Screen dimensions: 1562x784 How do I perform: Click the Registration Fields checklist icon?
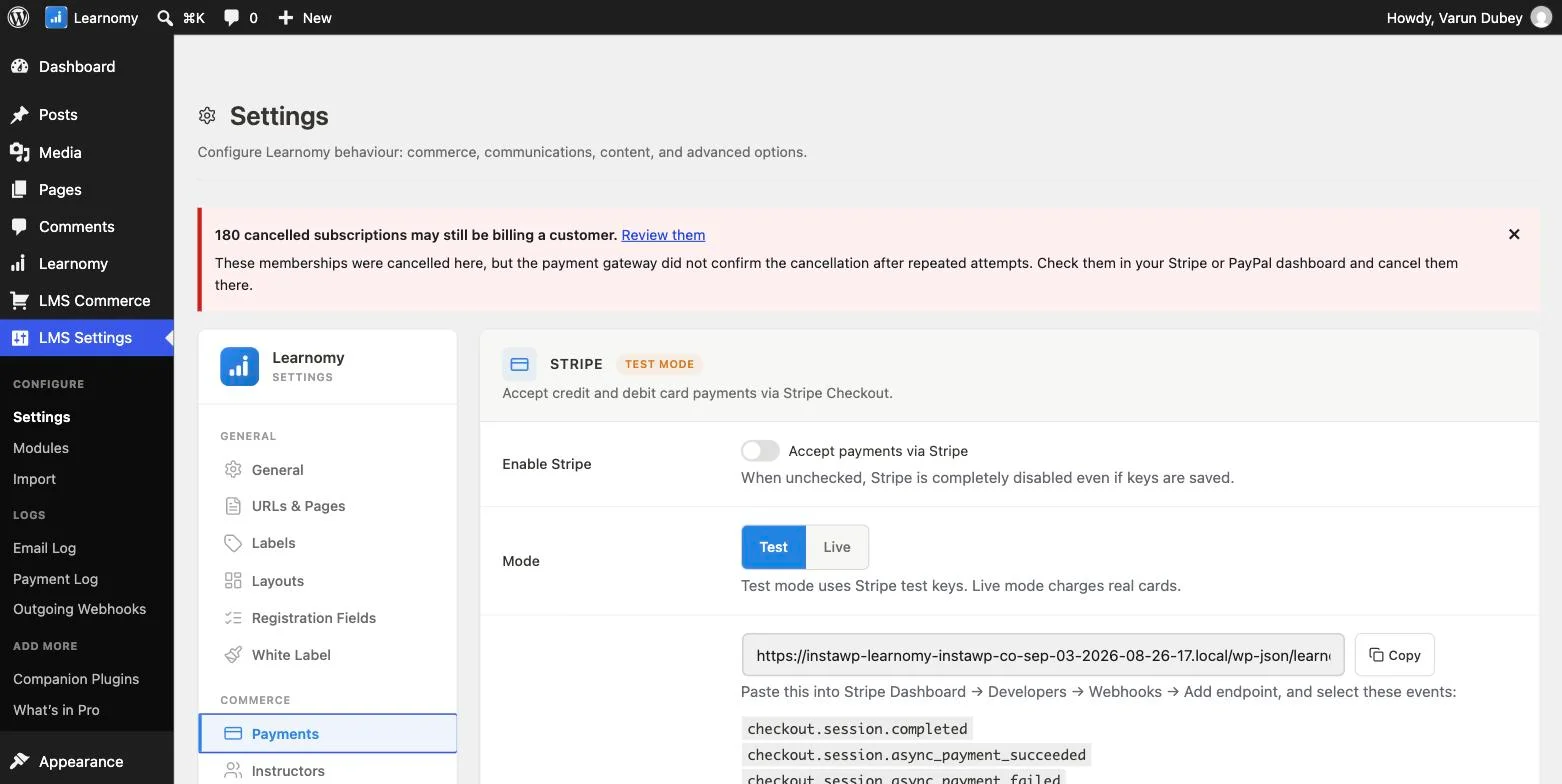(x=233, y=618)
